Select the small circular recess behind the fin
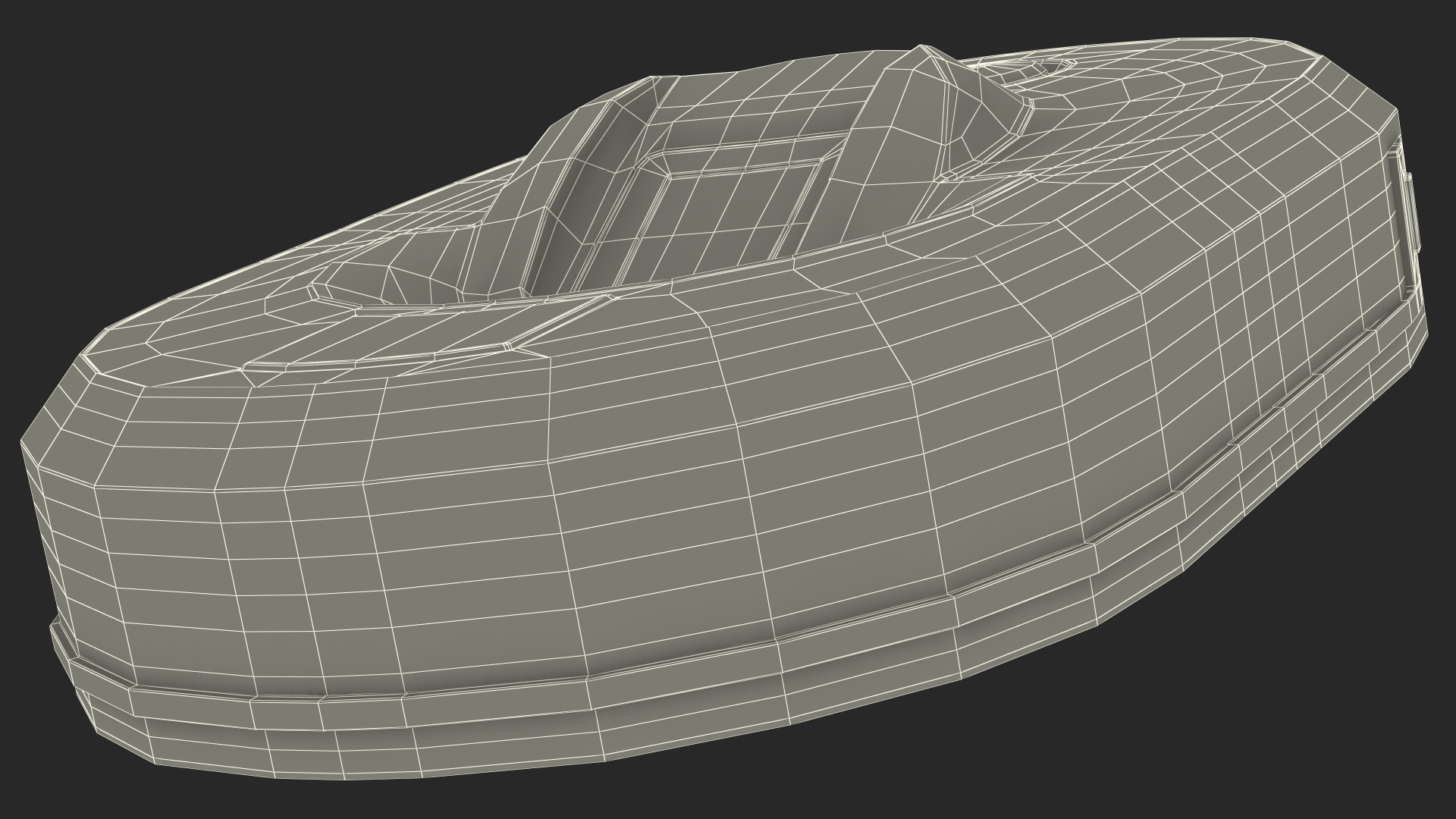The image size is (1456, 819). pos(1050,68)
